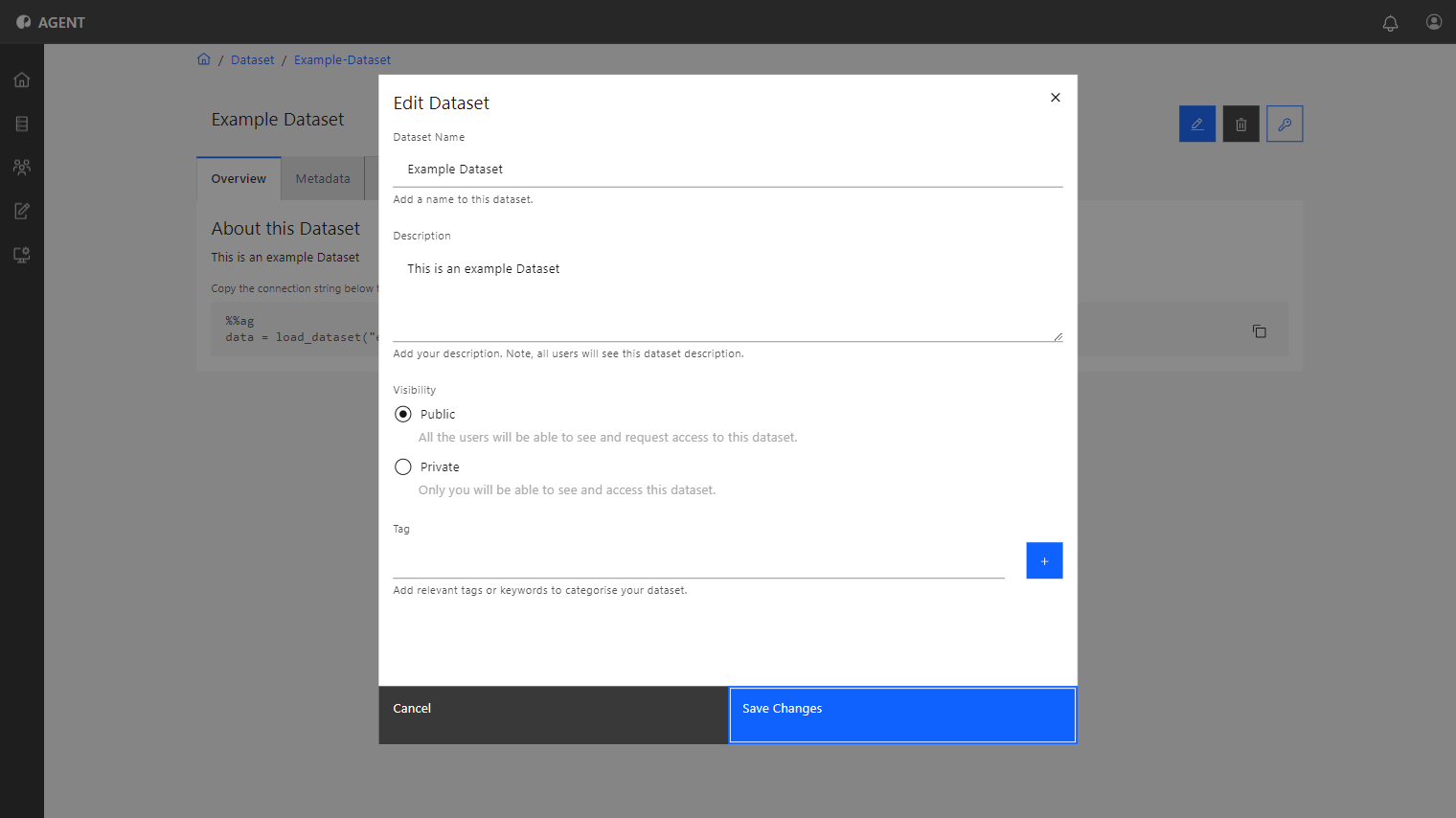Click Cancel in the Edit Dataset dialog
Viewport: 1456px width, 818px height.
554,715
